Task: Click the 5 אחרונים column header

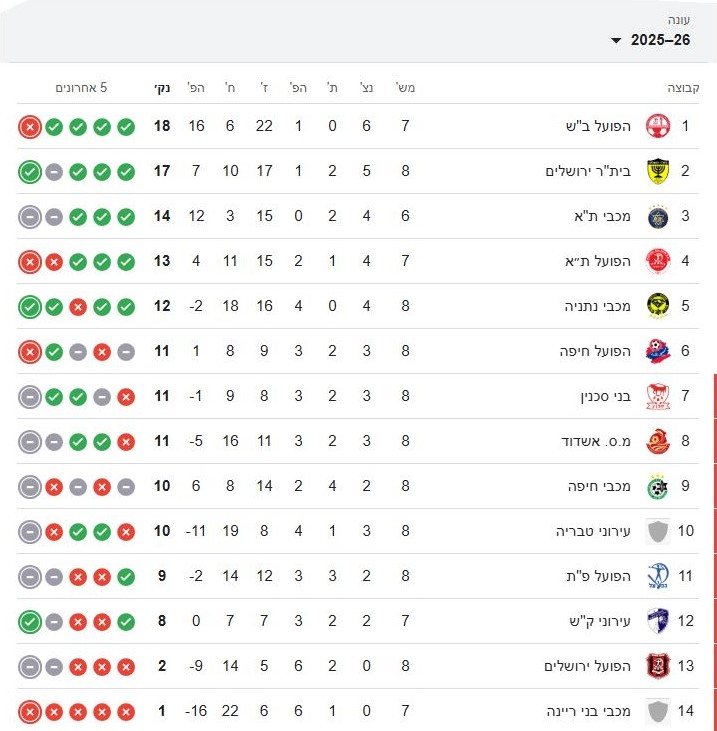Action: 81,88
